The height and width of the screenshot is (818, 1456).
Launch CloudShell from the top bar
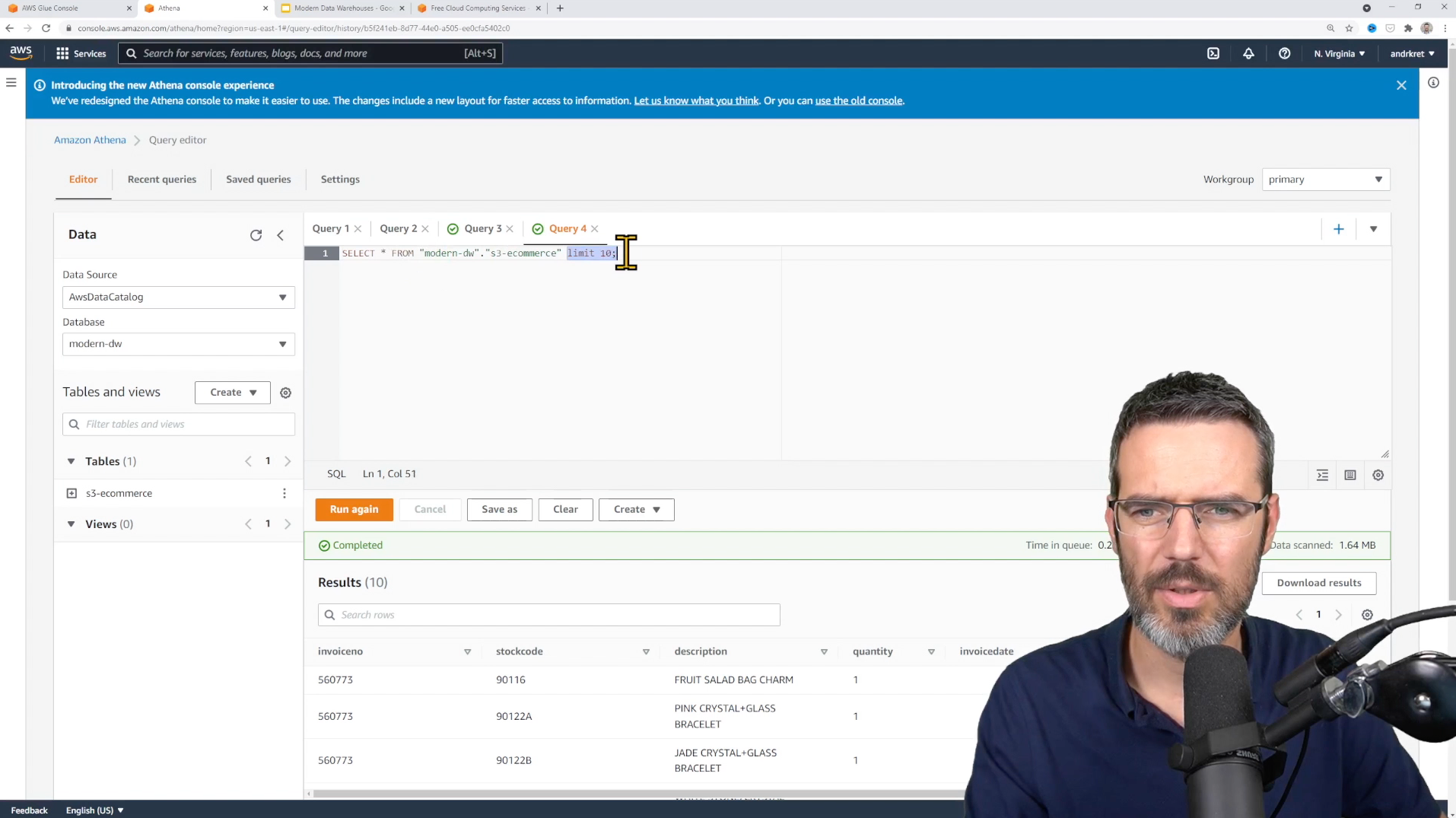point(1213,53)
